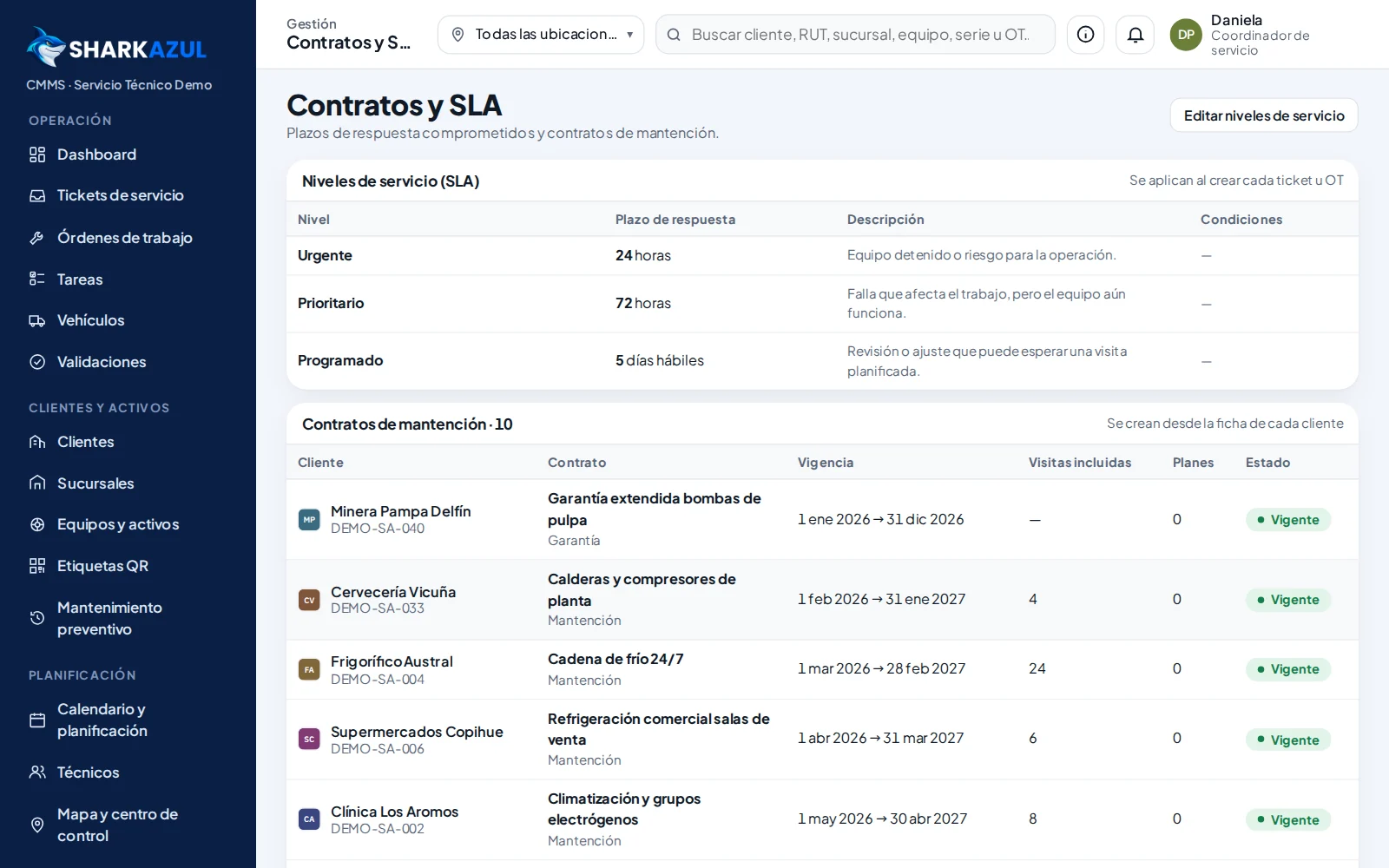Screen dimensions: 1389x868
Task: Click Editar niveles de servicio button
Action: [1264, 115]
